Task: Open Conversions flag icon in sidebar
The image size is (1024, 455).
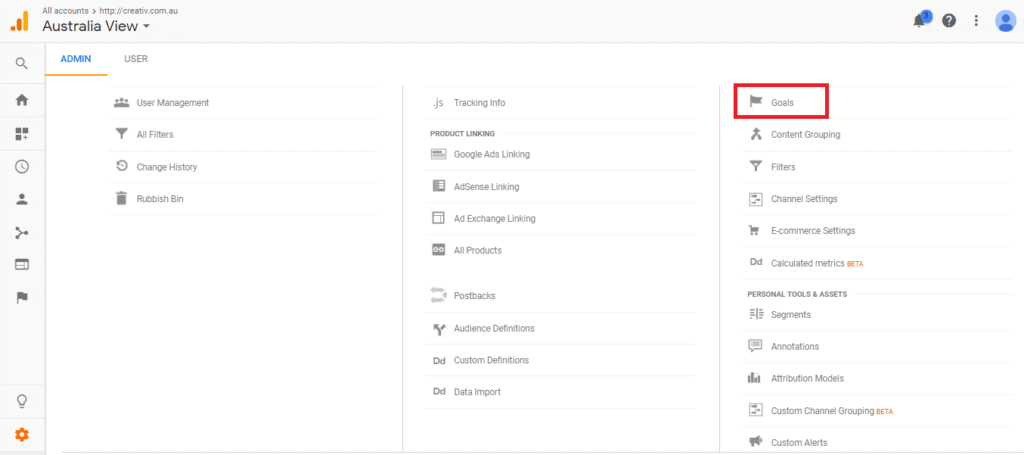Action: [x=22, y=298]
